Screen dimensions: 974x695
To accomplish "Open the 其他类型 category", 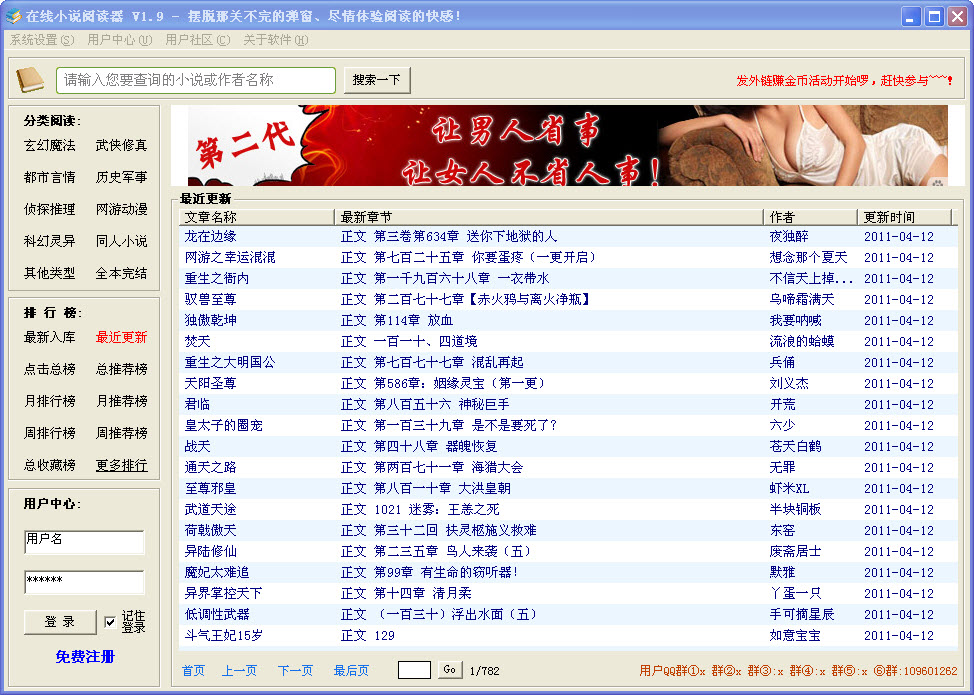I will [49, 273].
